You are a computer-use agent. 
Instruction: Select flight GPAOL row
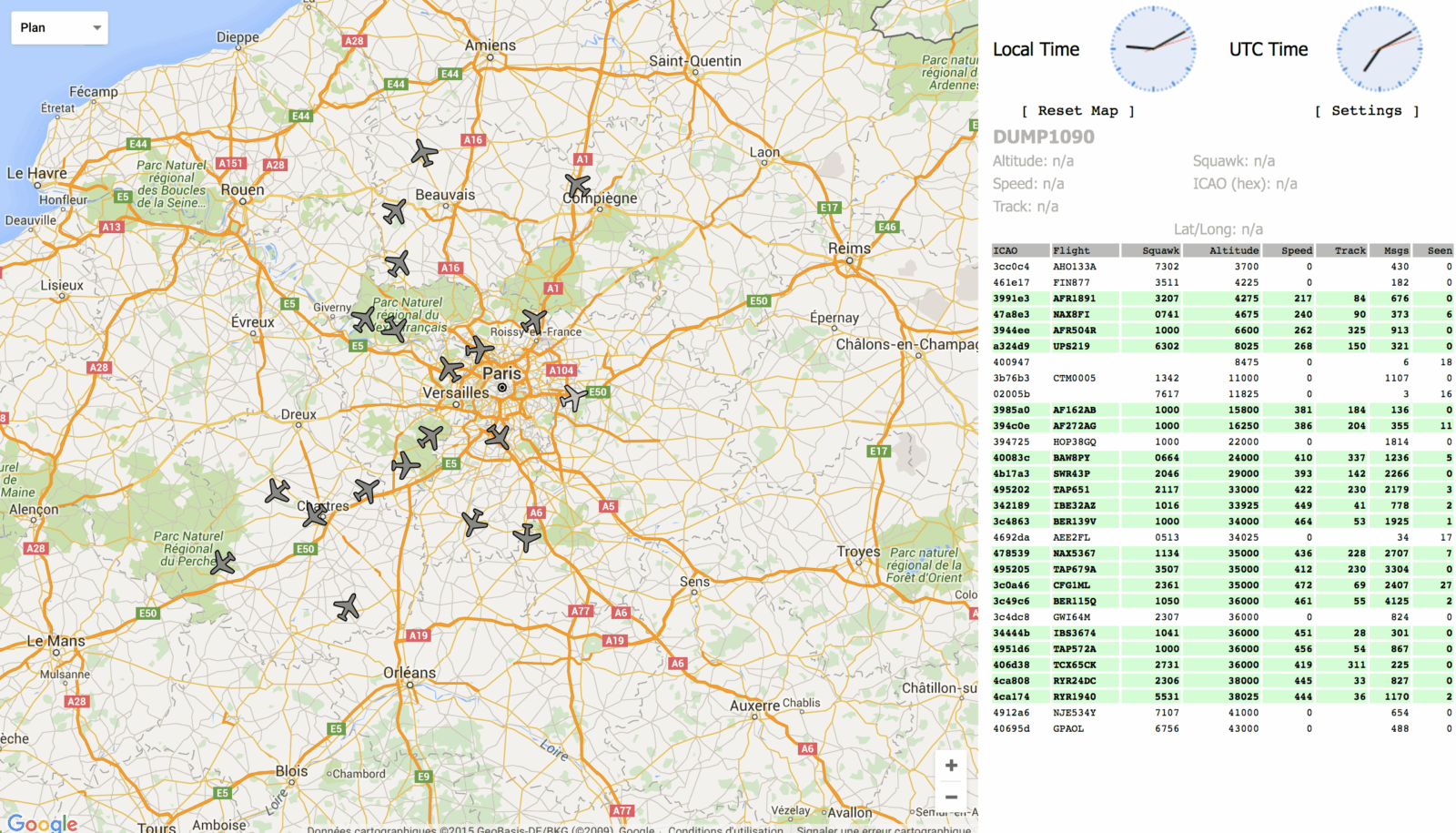pyautogui.click(x=1222, y=728)
